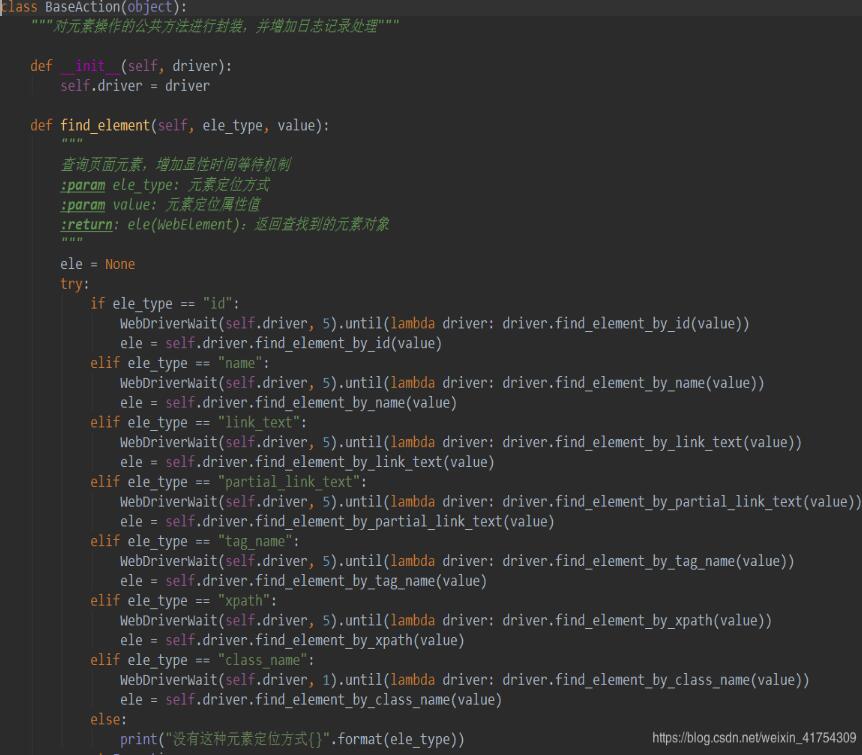Viewport: 862px width, 755px height.
Task: Click the try: keyword
Action: [x=70, y=283]
